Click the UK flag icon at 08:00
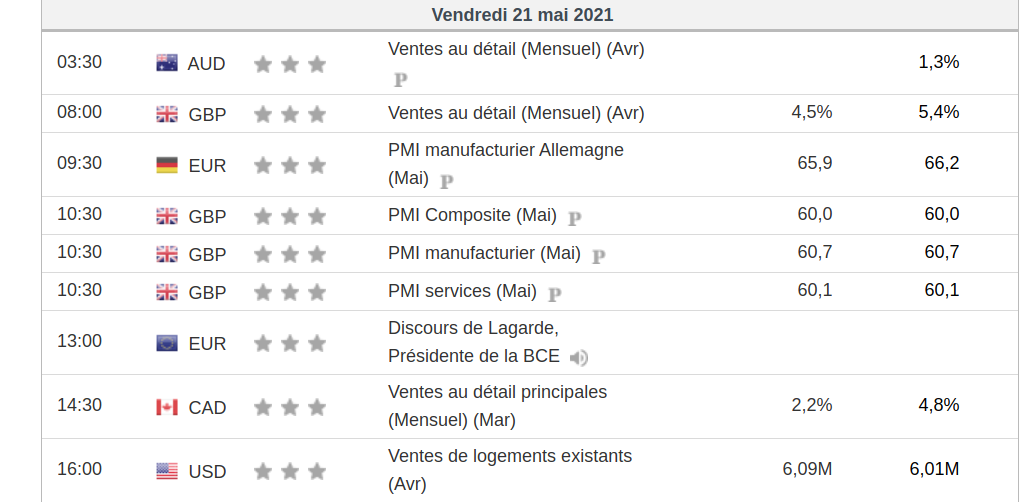Image resolution: width=1036 pixels, height=502 pixels. 167,114
